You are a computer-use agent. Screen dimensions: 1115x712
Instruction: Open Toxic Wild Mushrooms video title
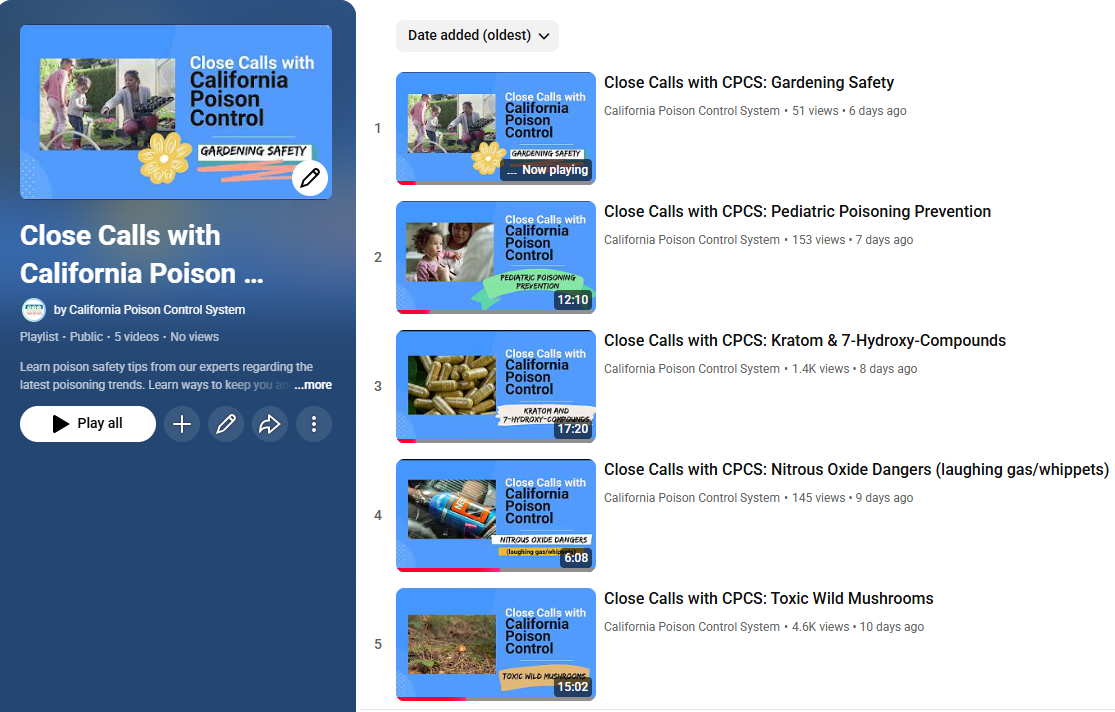click(x=769, y=598)
